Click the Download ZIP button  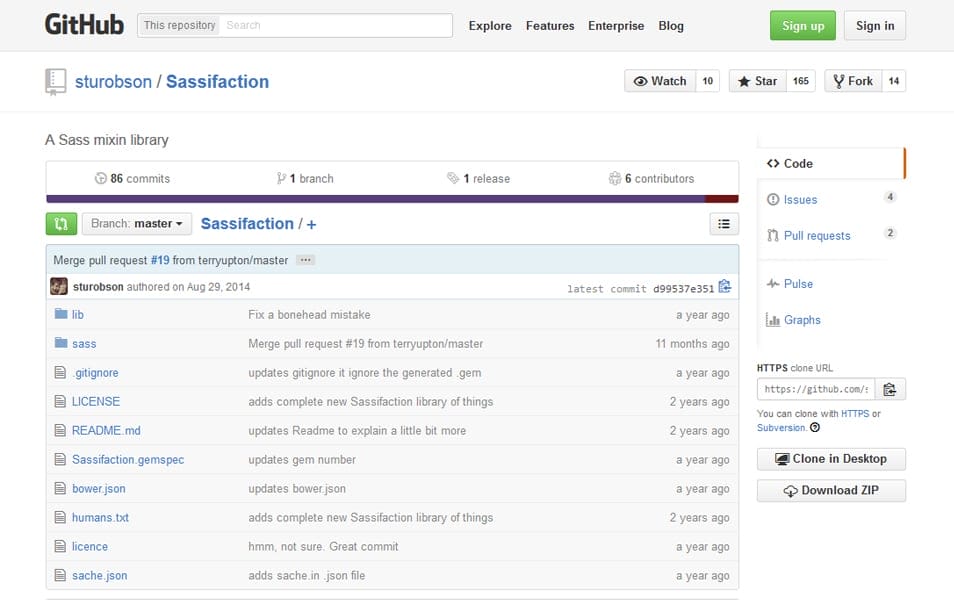click(x=830, y=490)
